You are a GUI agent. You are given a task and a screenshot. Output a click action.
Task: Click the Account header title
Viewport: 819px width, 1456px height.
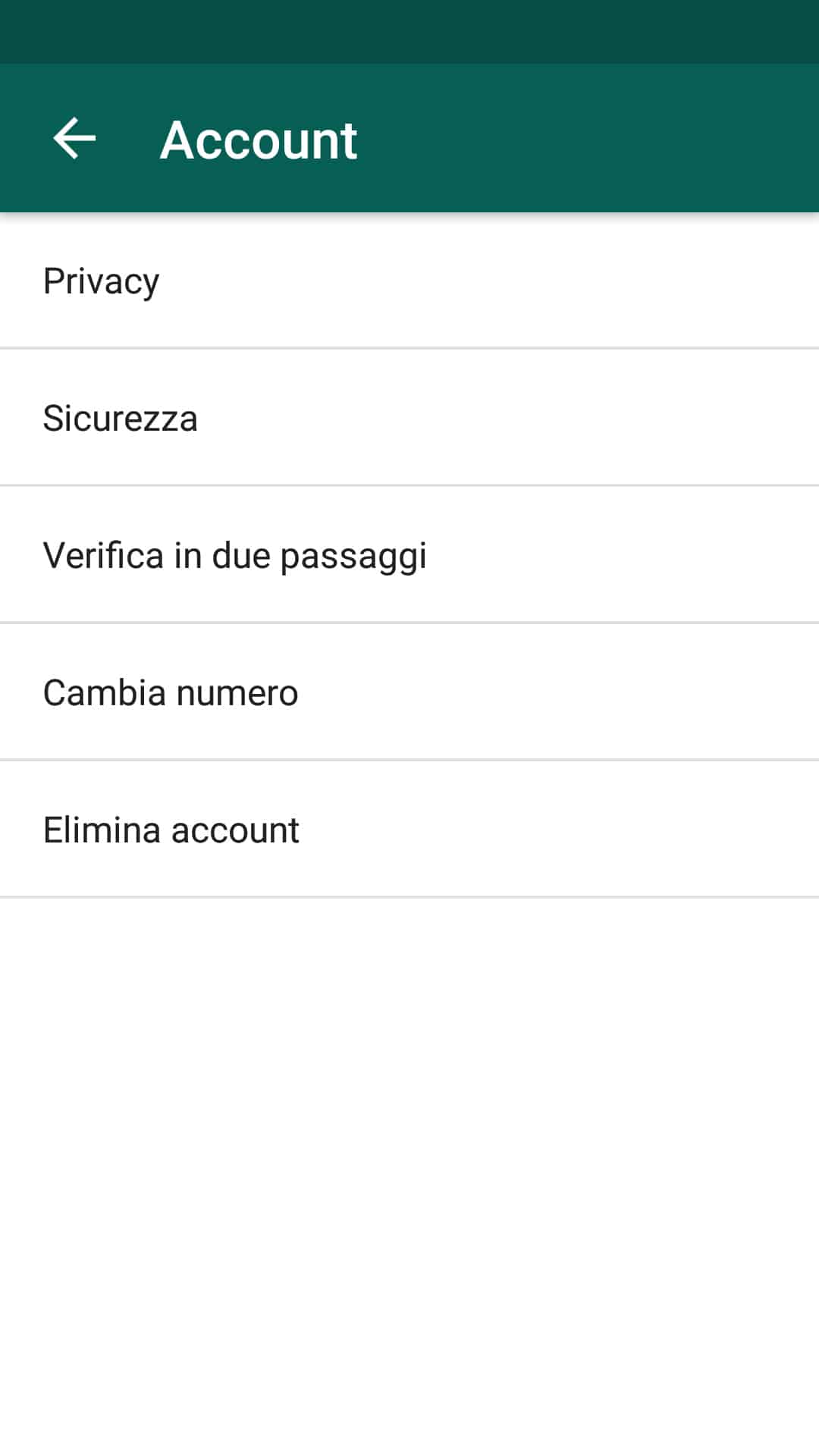click(259, 140)
